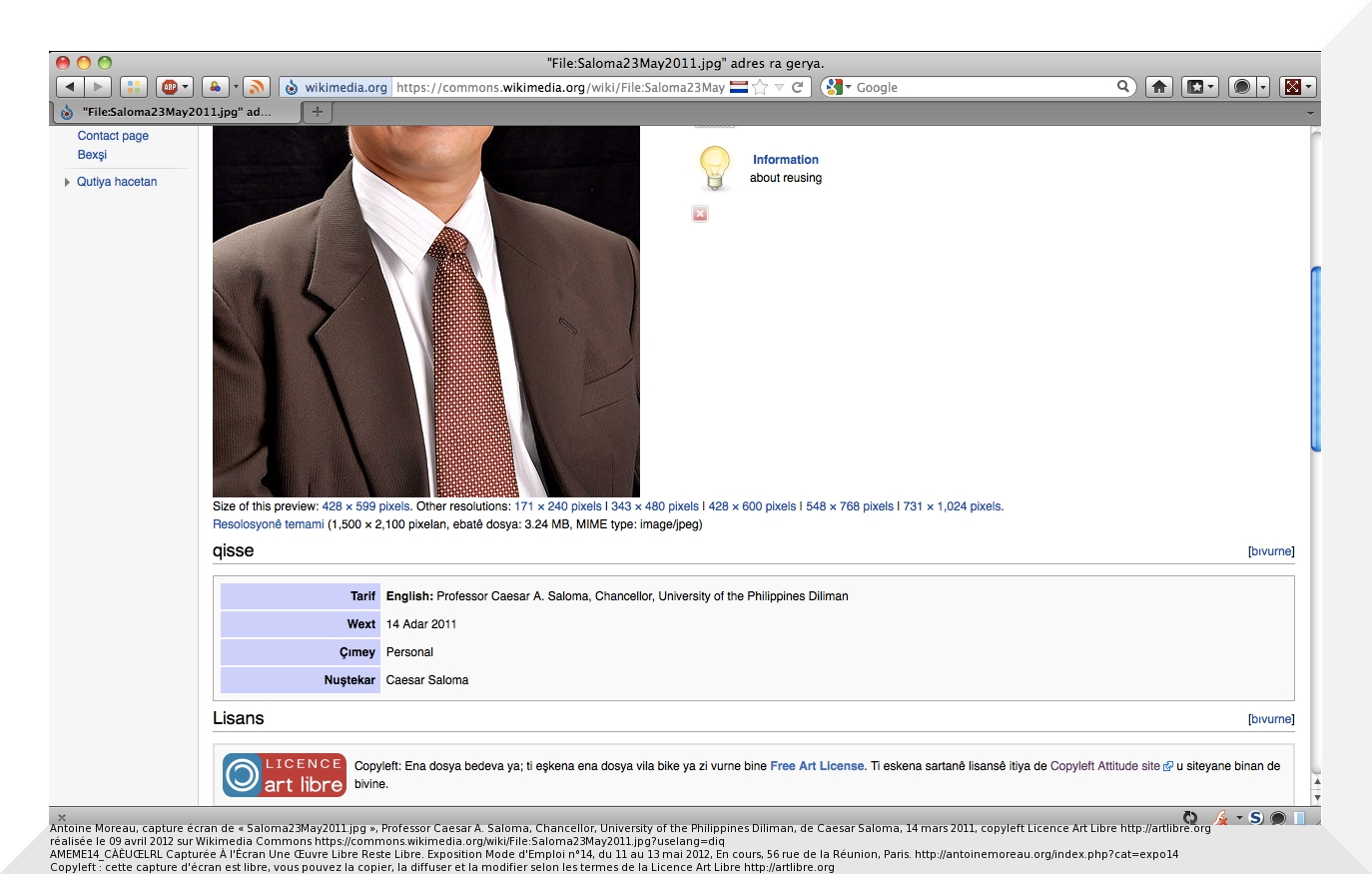Open the bookmarks menu dropdown arrow
The image size is (1372, 874).
click(x=1211, y=87)
